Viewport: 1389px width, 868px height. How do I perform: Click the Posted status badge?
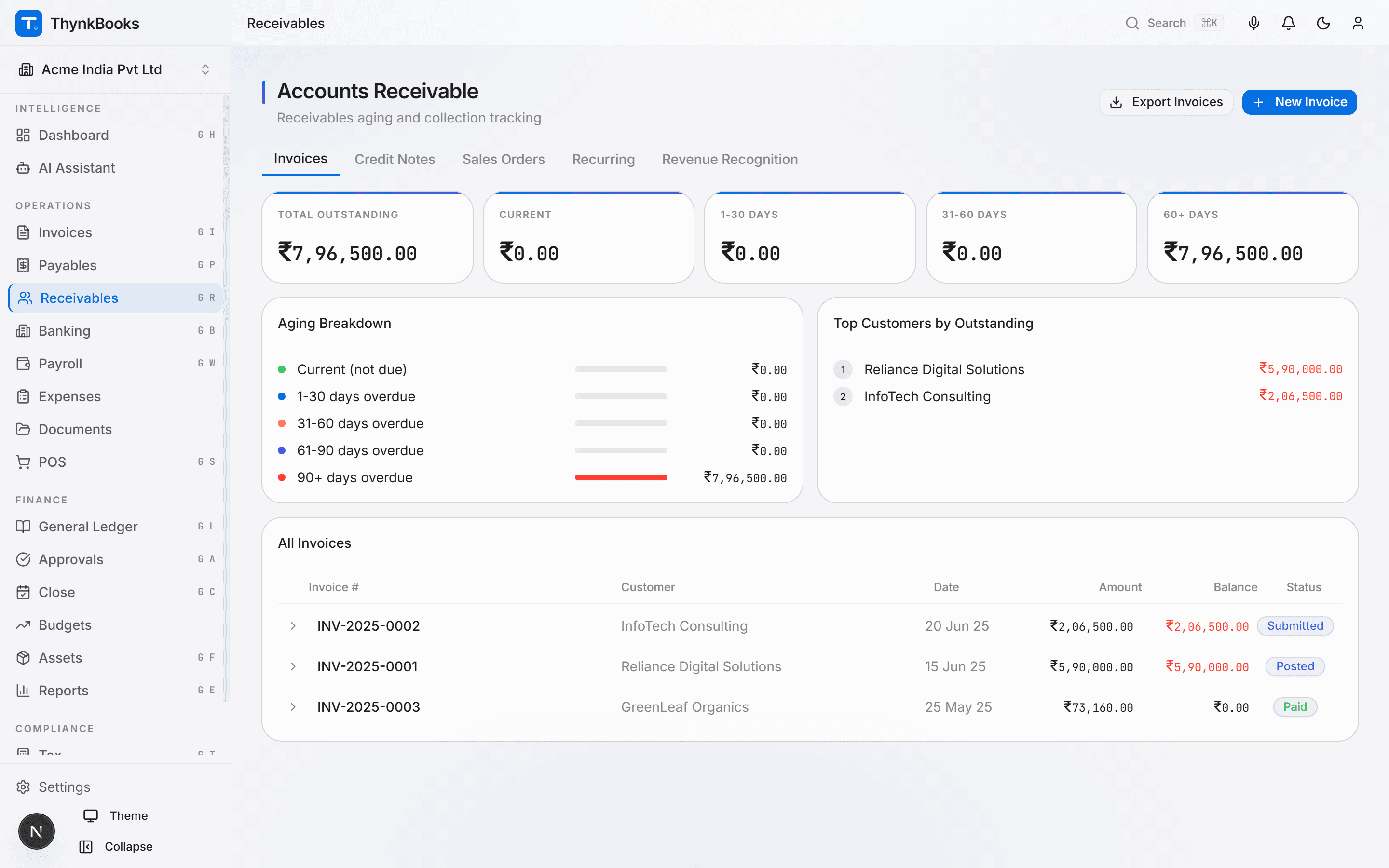point(1295,666)
